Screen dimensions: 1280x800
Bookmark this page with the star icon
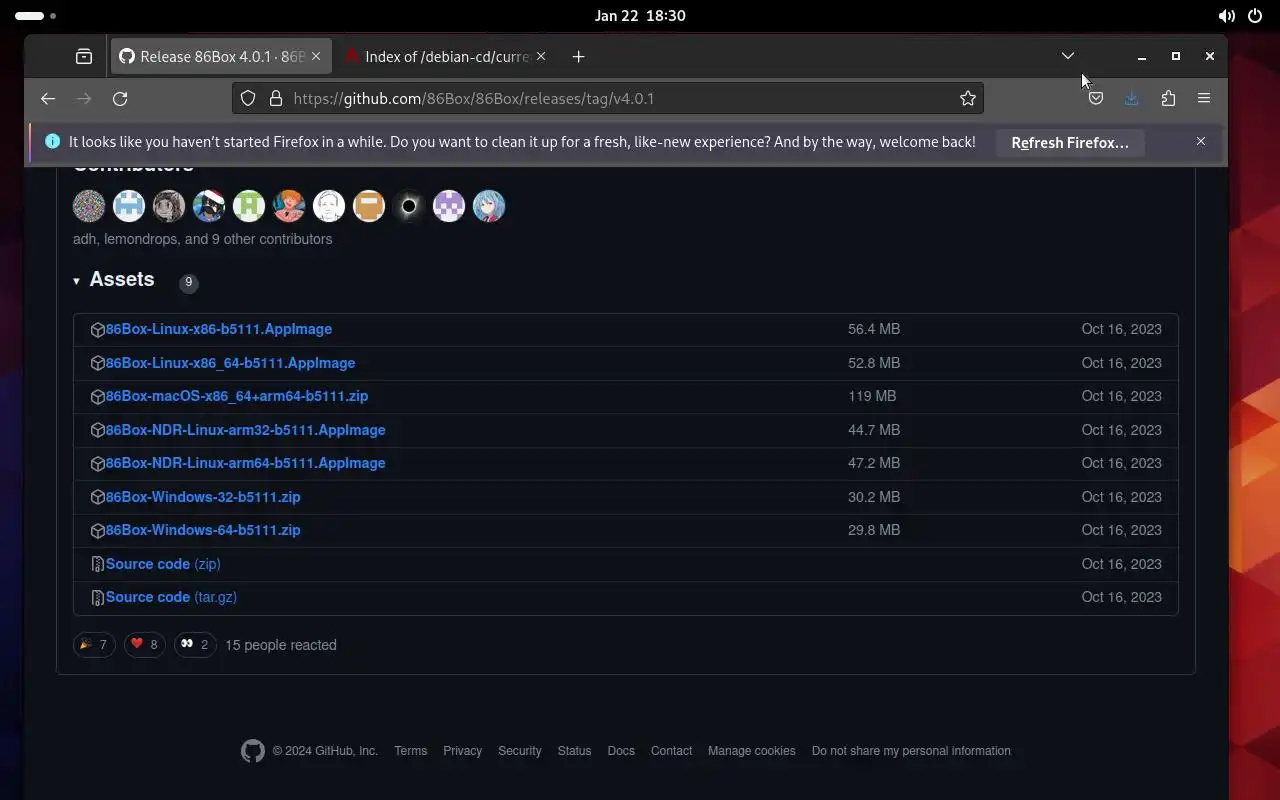pos(967,98)
